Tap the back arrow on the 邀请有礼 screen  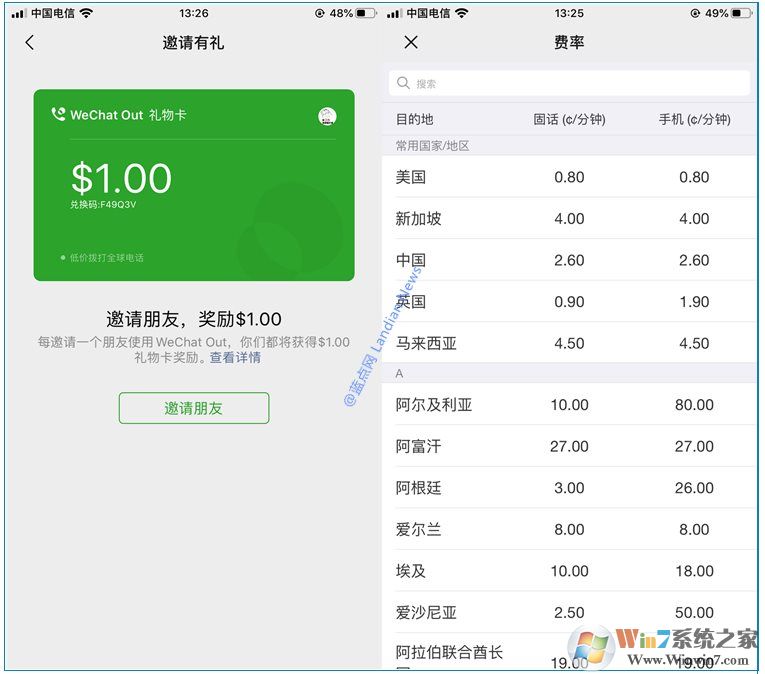pos(30,42)
